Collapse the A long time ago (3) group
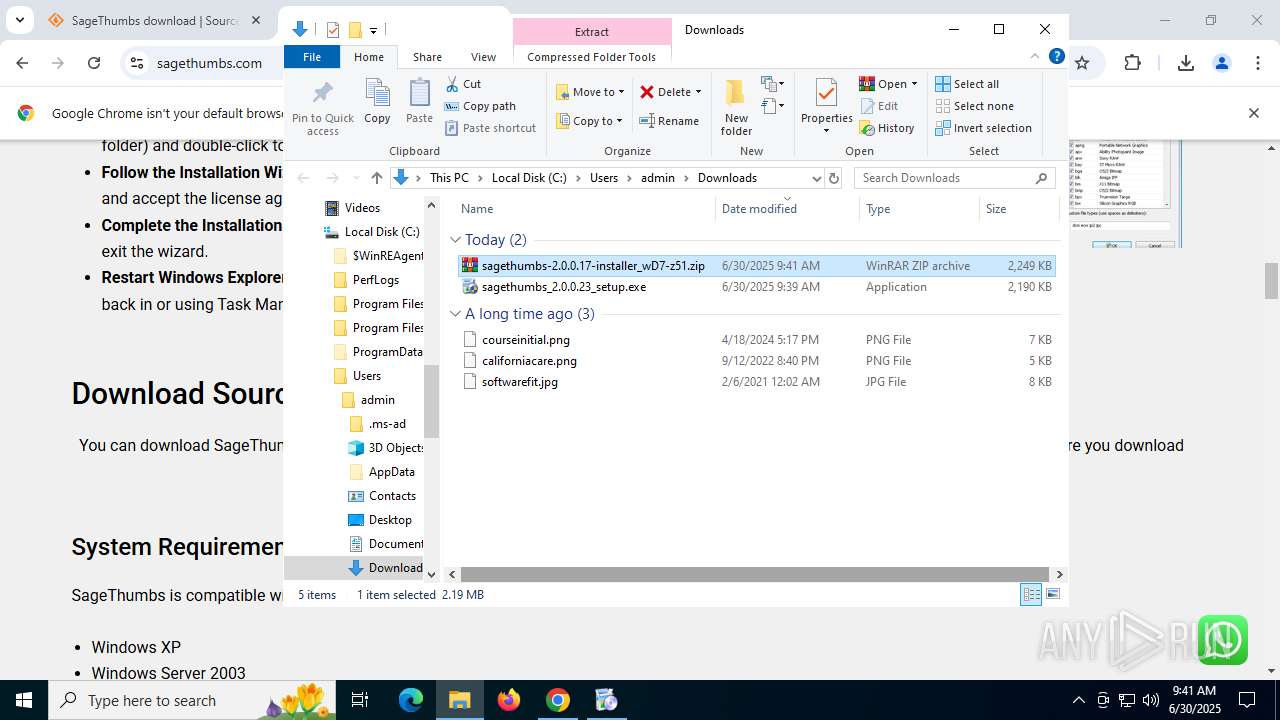 455,314
